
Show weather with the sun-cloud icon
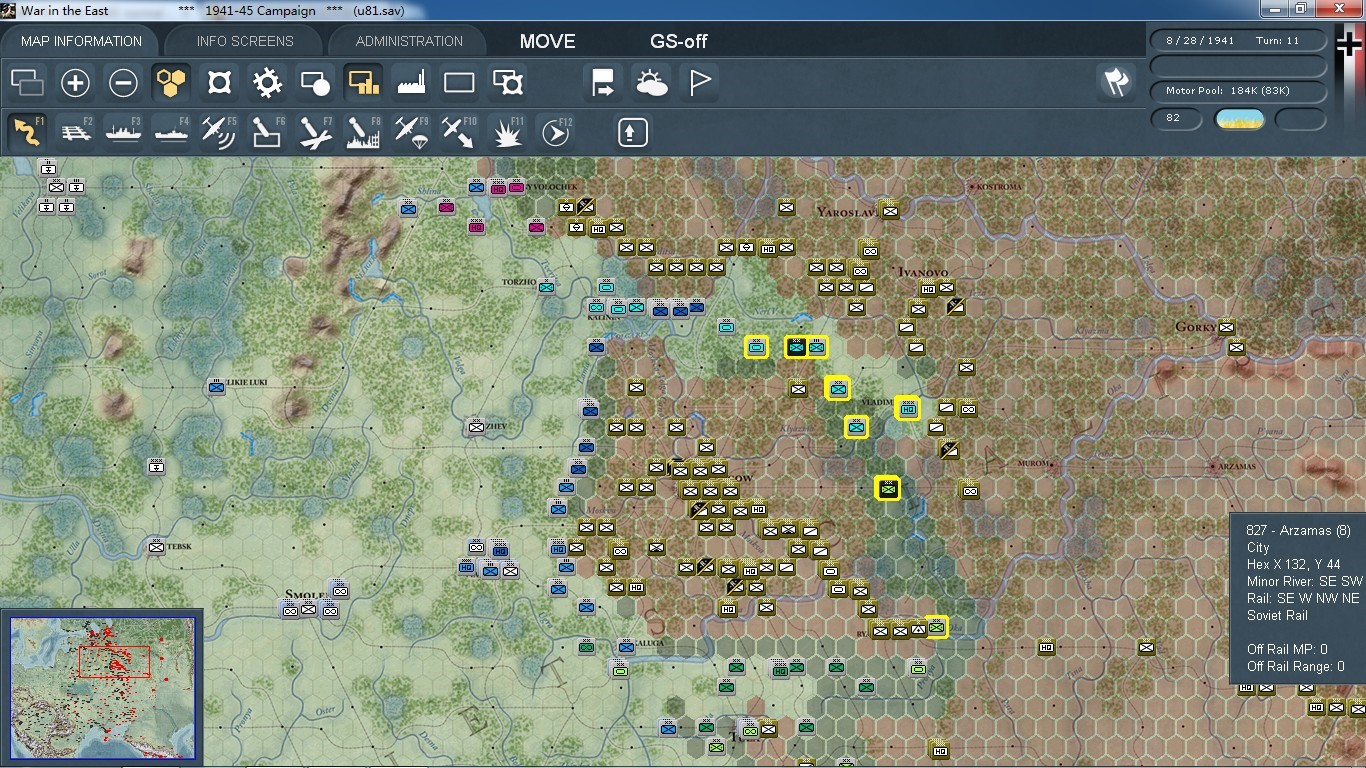pyautogui.click(x=652, y=82)
